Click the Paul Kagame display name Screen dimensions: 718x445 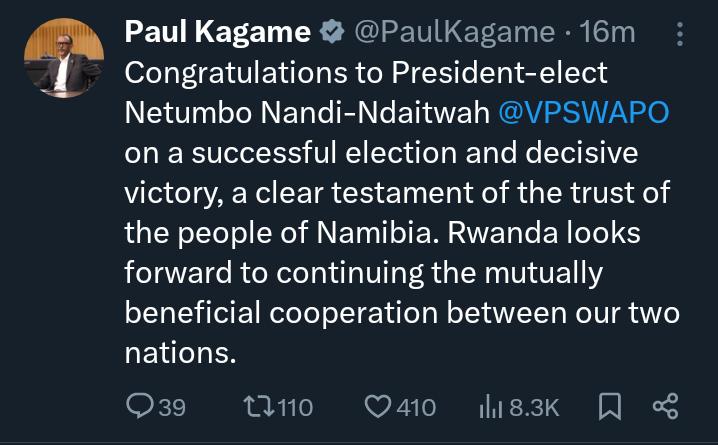(217, 33)
